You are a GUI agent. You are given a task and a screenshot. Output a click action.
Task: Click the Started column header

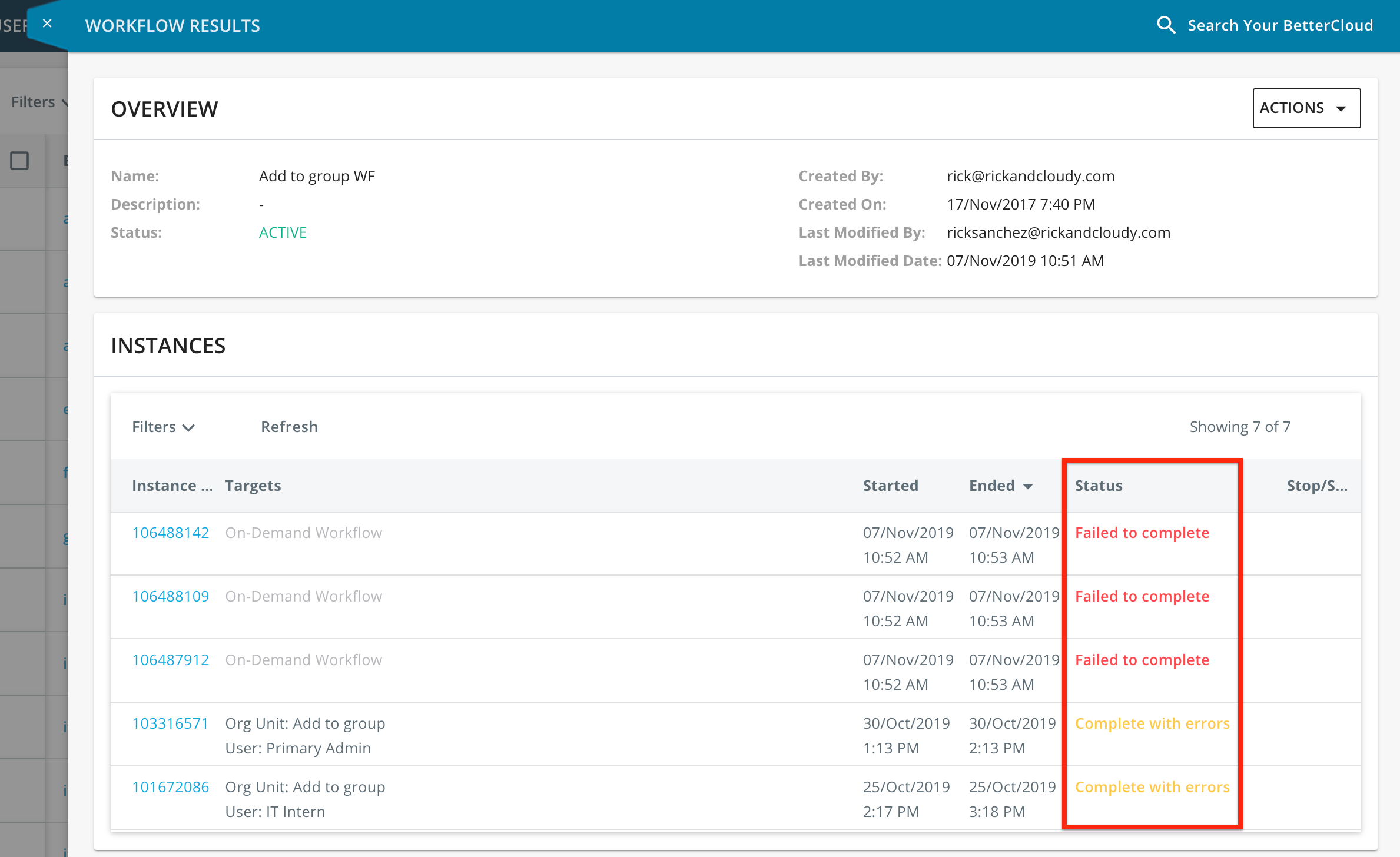click(x=890, y=485)
